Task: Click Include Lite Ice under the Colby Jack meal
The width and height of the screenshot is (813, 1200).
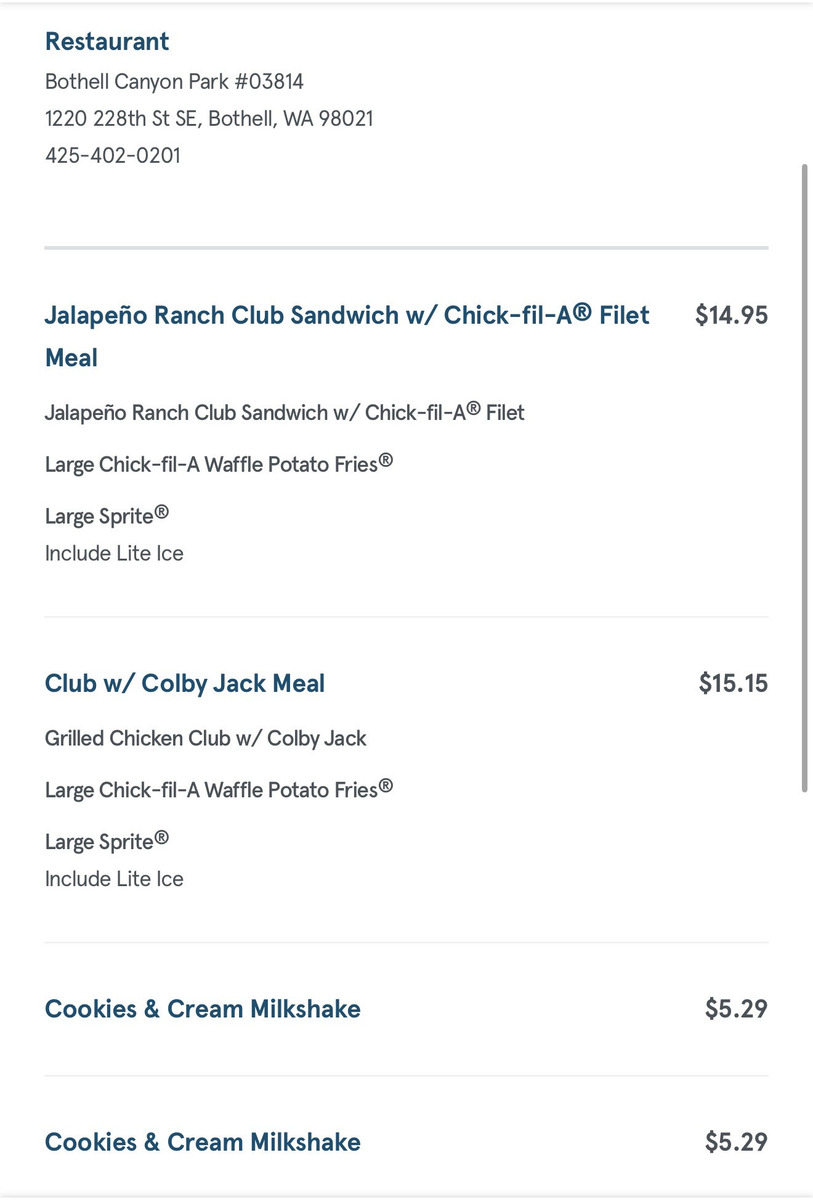Action: 114,880
